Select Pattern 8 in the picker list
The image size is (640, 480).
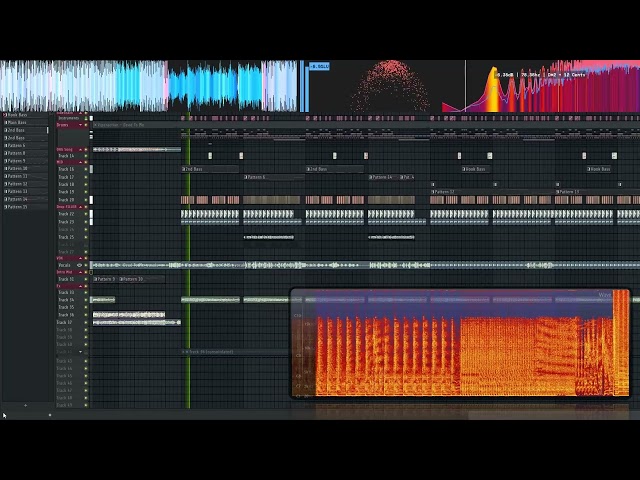pos(25,153)
